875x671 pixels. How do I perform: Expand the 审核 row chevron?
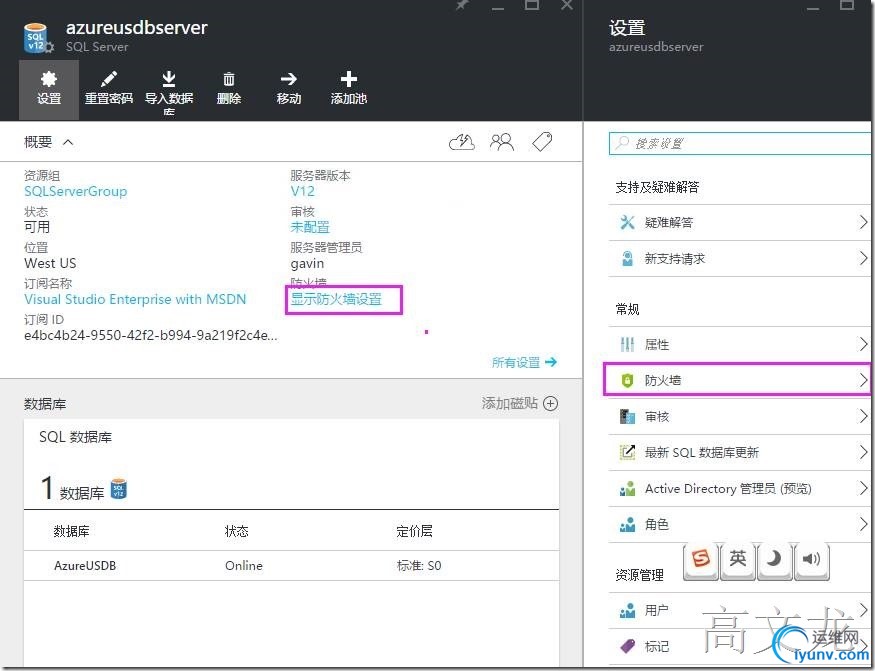(863, 416)
